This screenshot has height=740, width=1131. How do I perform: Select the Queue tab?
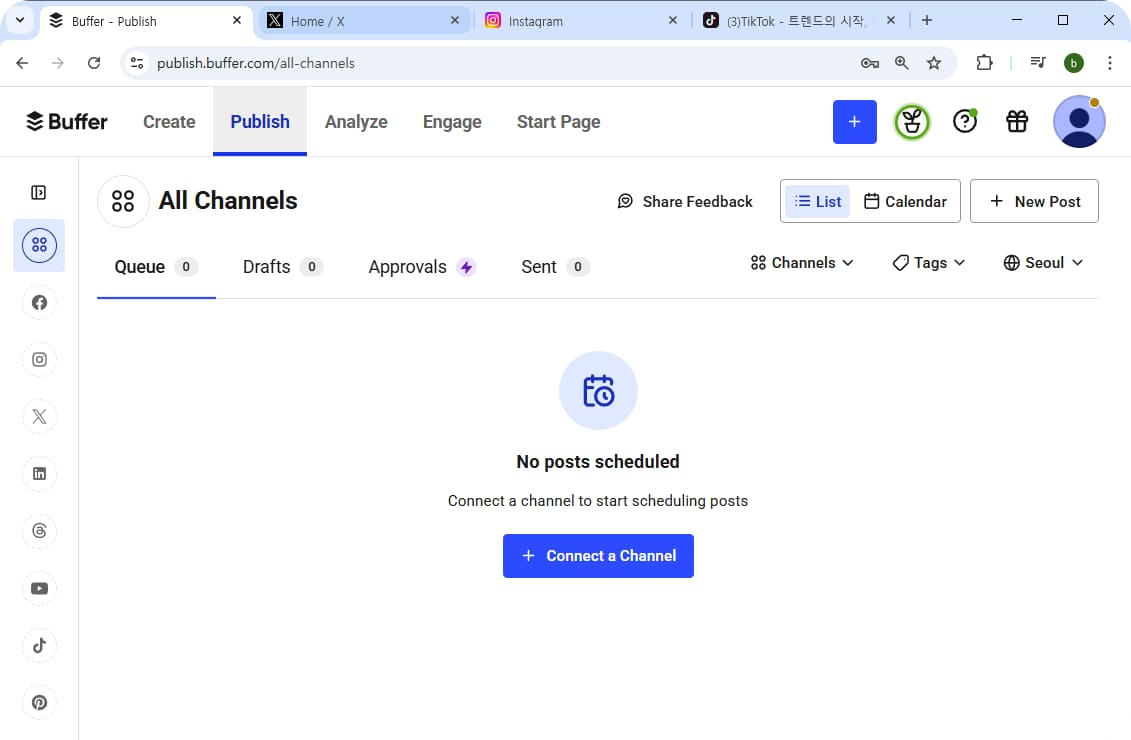tap(156, 267)
